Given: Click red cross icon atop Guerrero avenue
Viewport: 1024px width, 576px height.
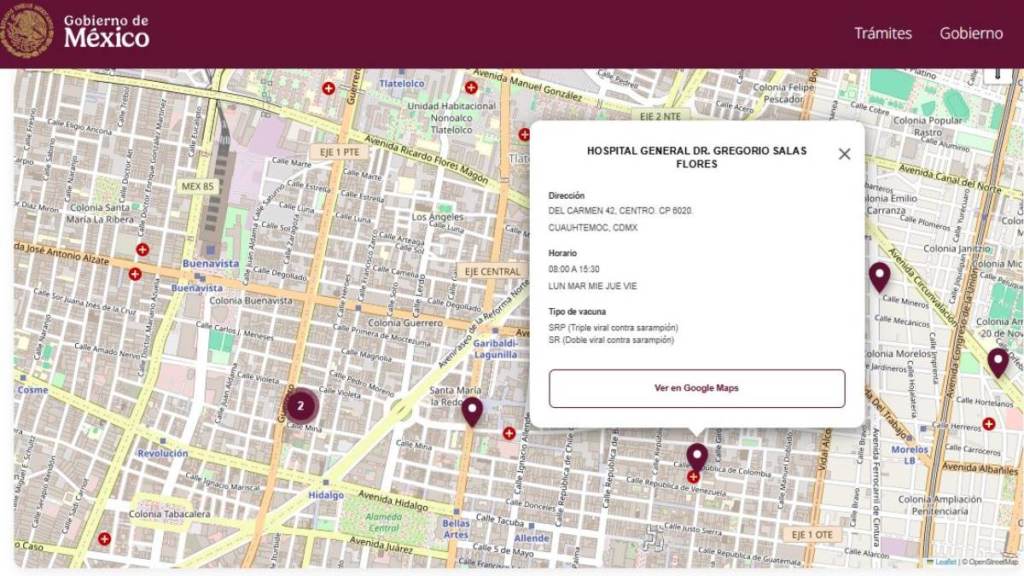Looking at the screenshot, I should coord(328,88).
